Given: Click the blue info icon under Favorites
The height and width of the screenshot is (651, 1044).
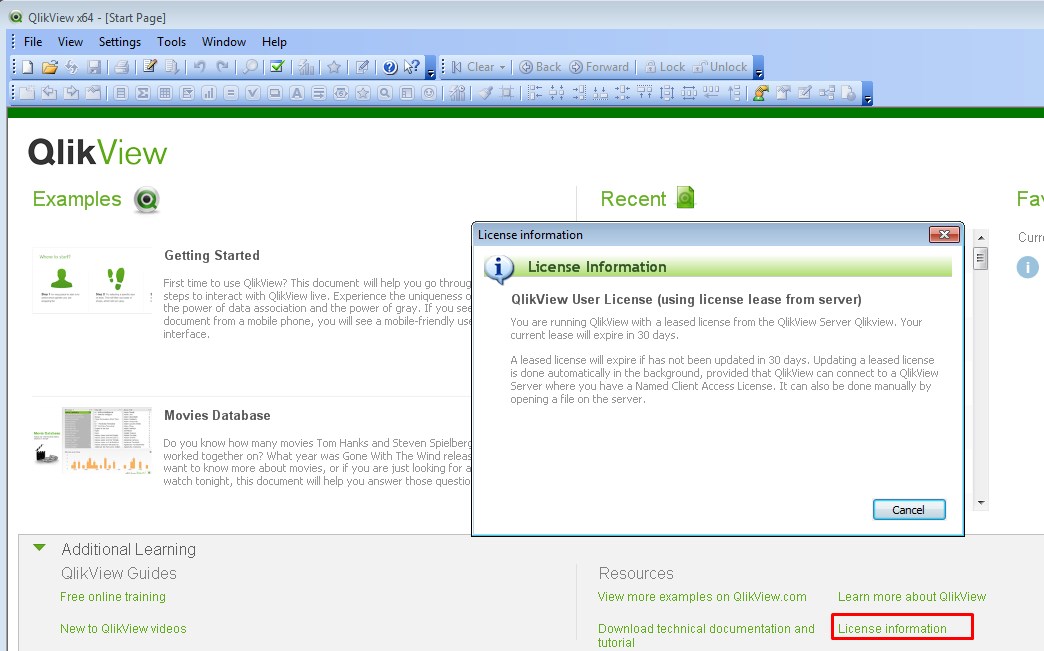Looking at the screenshot, I should click(1027, 267).
